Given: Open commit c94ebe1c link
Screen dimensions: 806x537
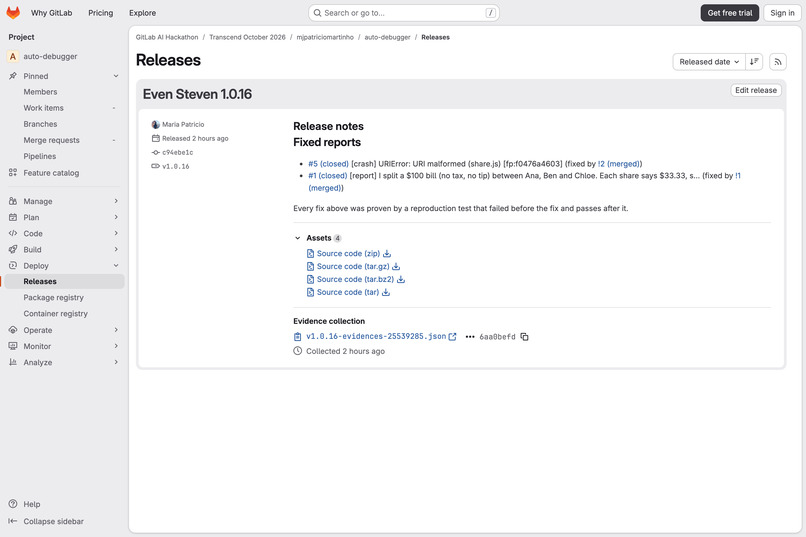Looking at the screenshot, I should click(177, 153).
